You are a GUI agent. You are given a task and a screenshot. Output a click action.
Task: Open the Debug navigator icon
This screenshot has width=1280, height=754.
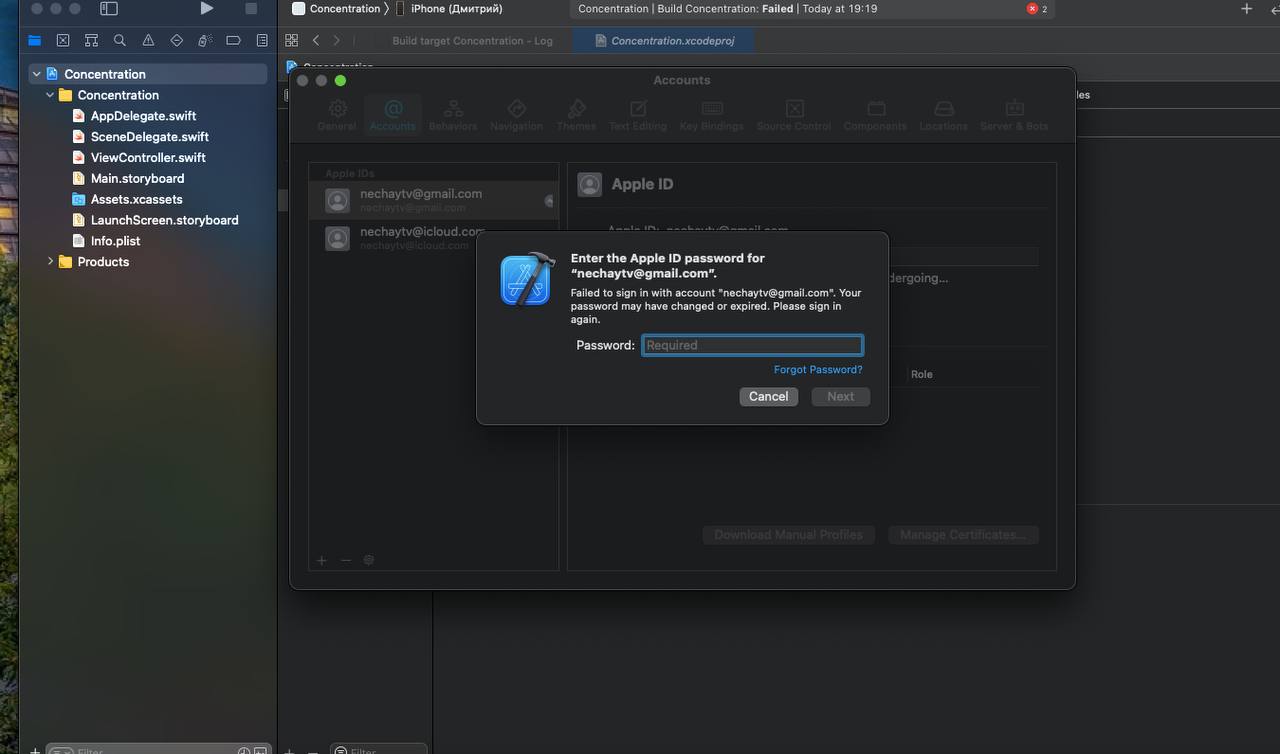click(205, 41)
